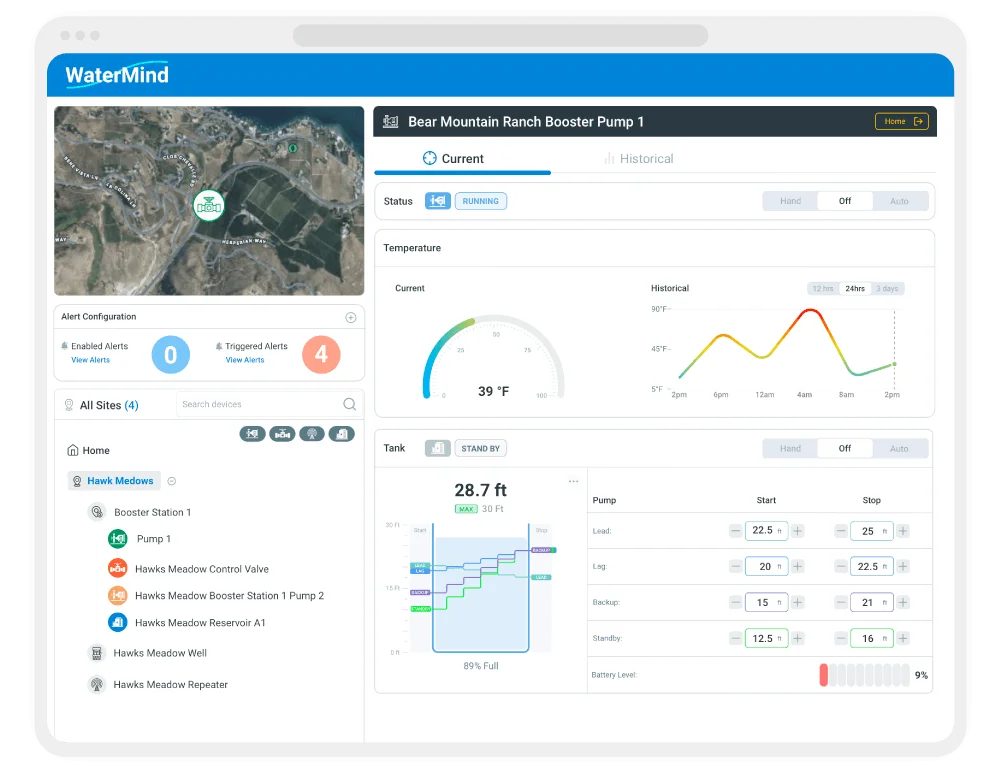Decrease Backup start level
Screen dimensions: 1001x780
pyautogui.click(x=735, y=602)
